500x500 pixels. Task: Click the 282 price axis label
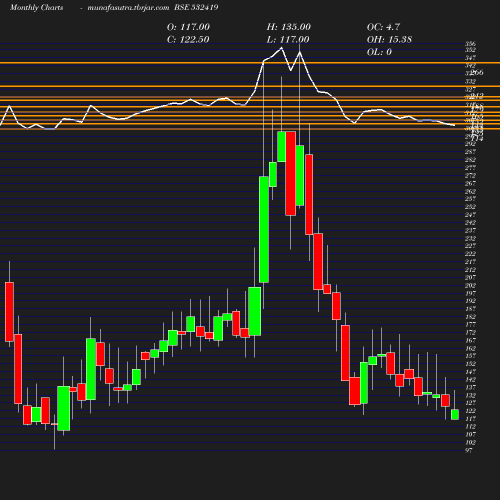click(470, 160)
